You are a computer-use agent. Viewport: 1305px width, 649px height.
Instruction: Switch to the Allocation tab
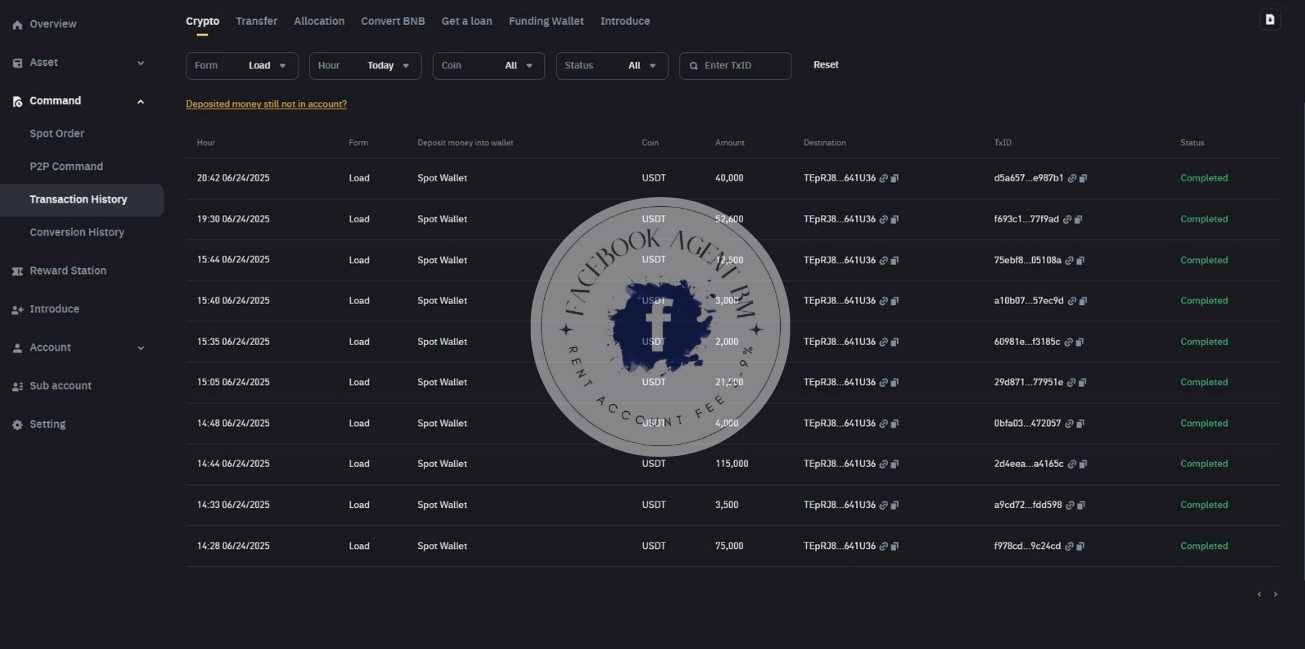click(319, 21)
